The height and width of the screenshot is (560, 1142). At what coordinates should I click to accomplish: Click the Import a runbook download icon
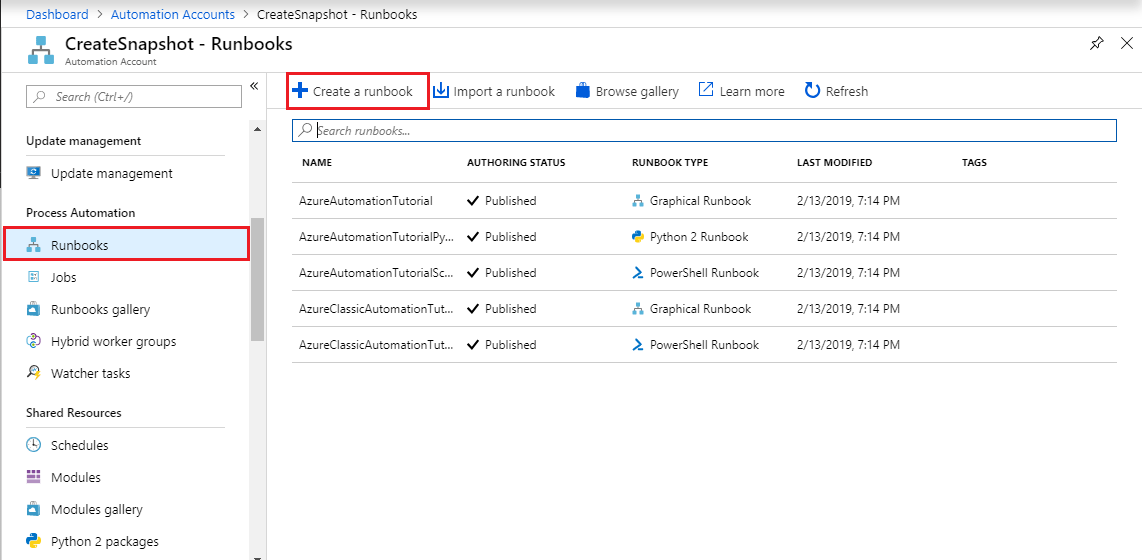pyautogui.click(x=441, y=91)
